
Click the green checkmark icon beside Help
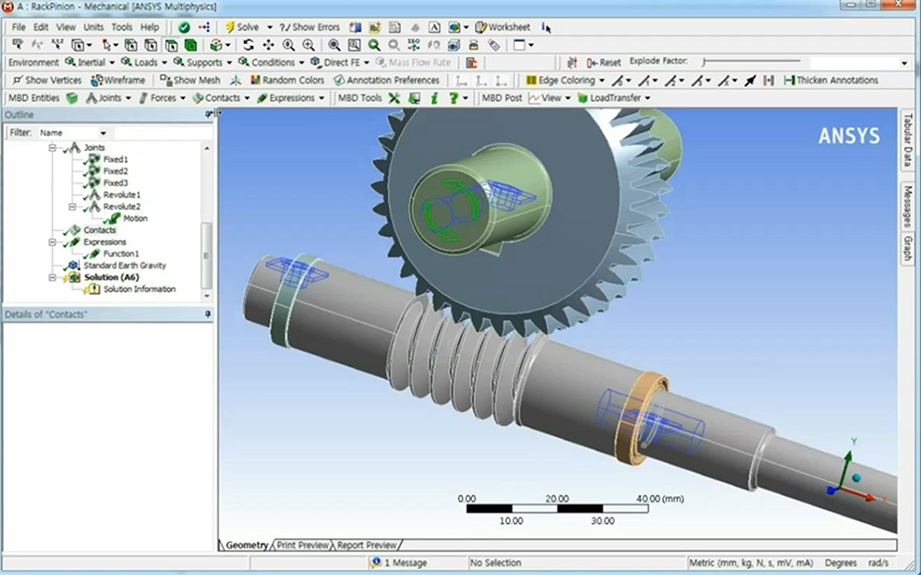(184, 27)
